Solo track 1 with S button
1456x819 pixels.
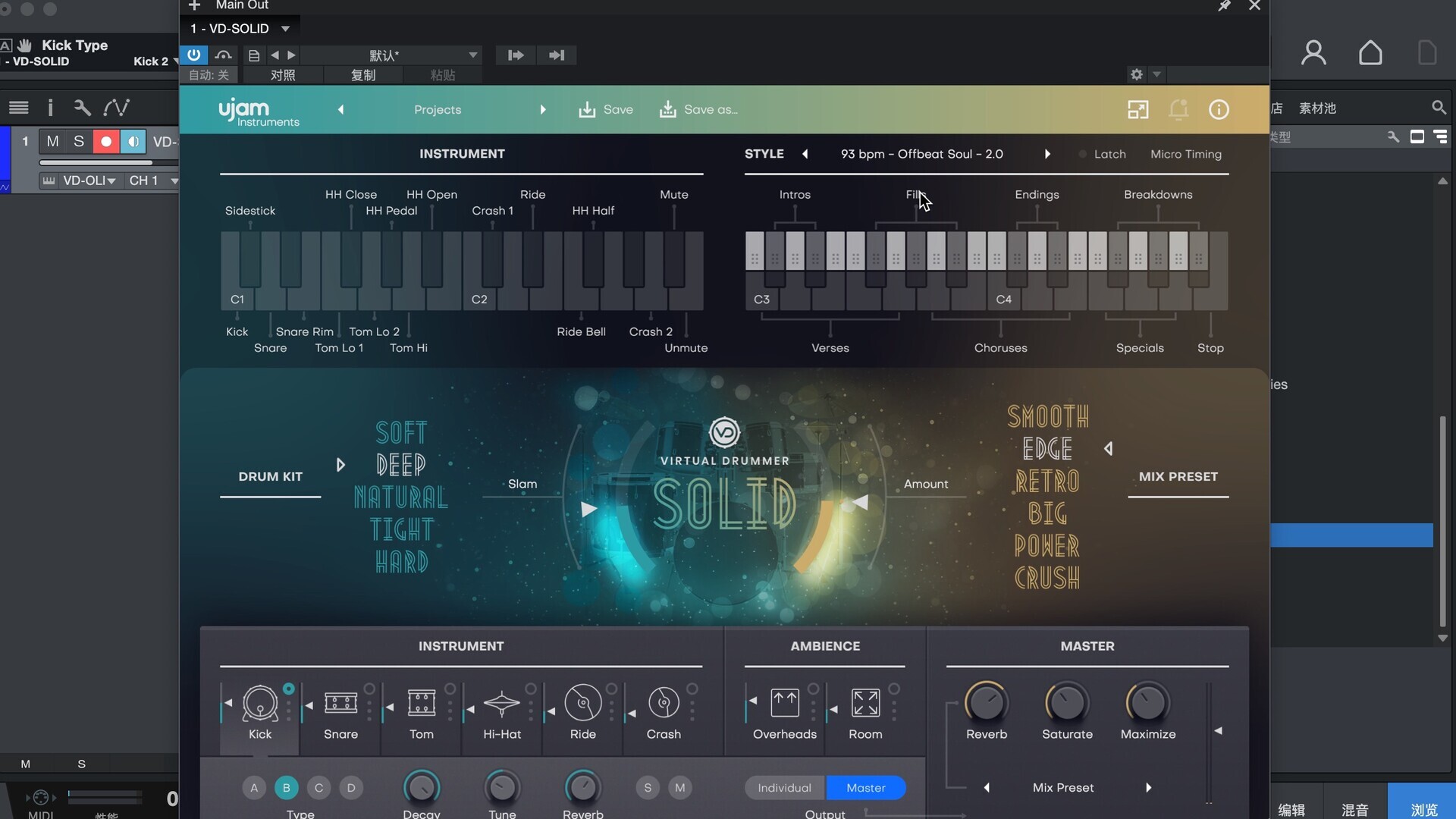(x=79, y=142)
